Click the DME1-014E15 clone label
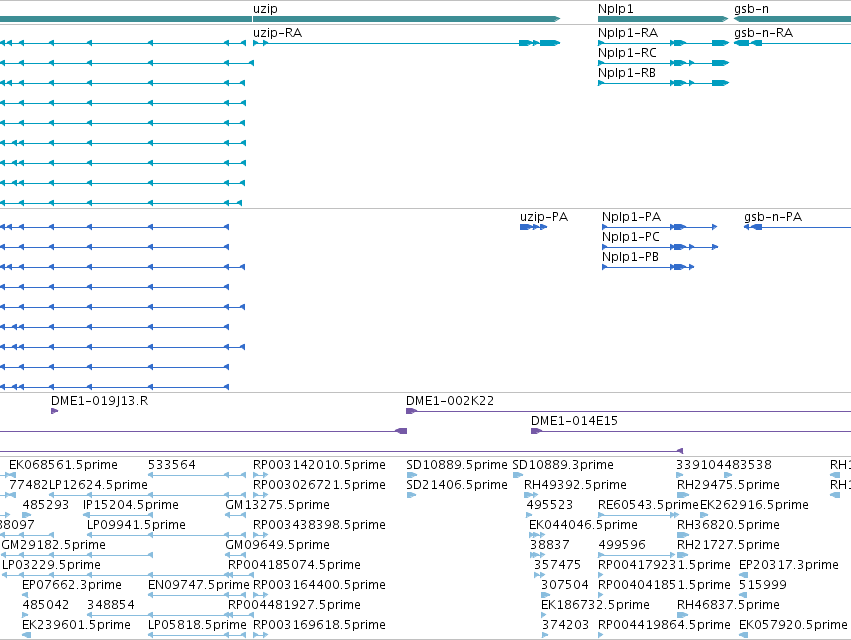 coord(574,421)
